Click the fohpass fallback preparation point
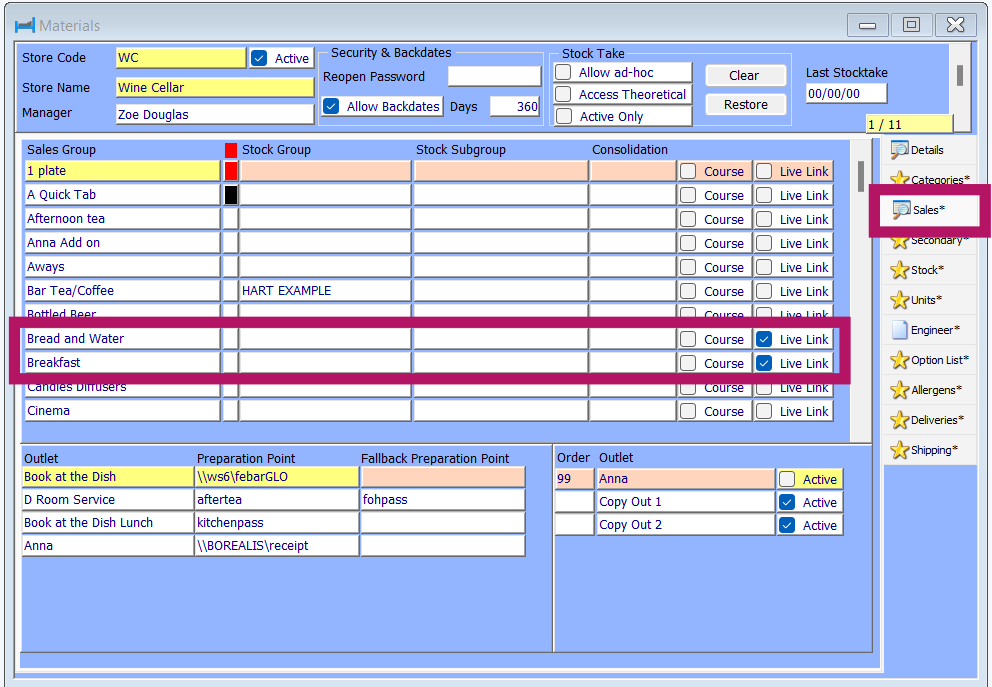992x687 pixels. [443, 500]
